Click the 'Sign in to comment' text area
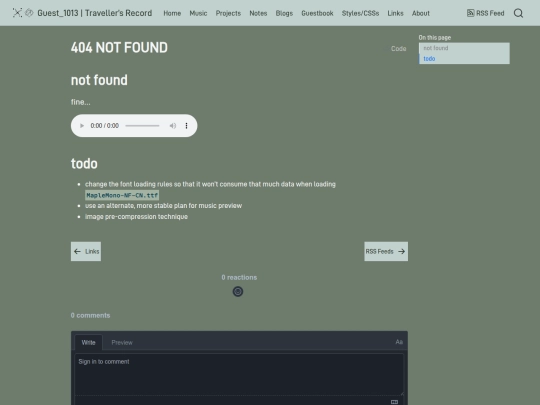This screenshot has width=540, height=405. 239,374
